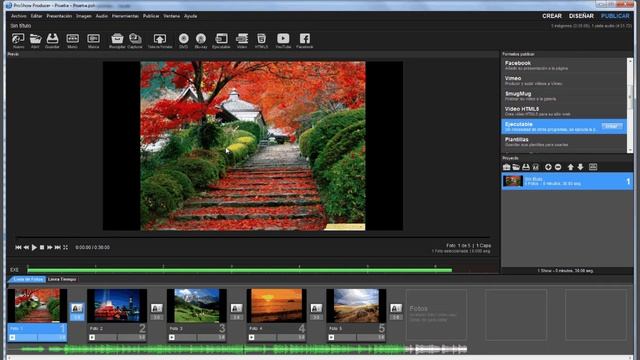Skip to end of preview playback
The width and height of the screenshot is (640, 360).
click(x=58, y=247)
